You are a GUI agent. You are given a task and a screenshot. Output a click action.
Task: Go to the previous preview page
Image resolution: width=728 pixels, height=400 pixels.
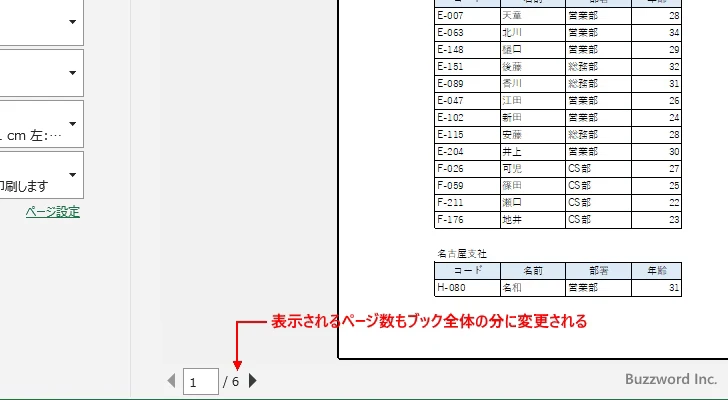[171, 381]
